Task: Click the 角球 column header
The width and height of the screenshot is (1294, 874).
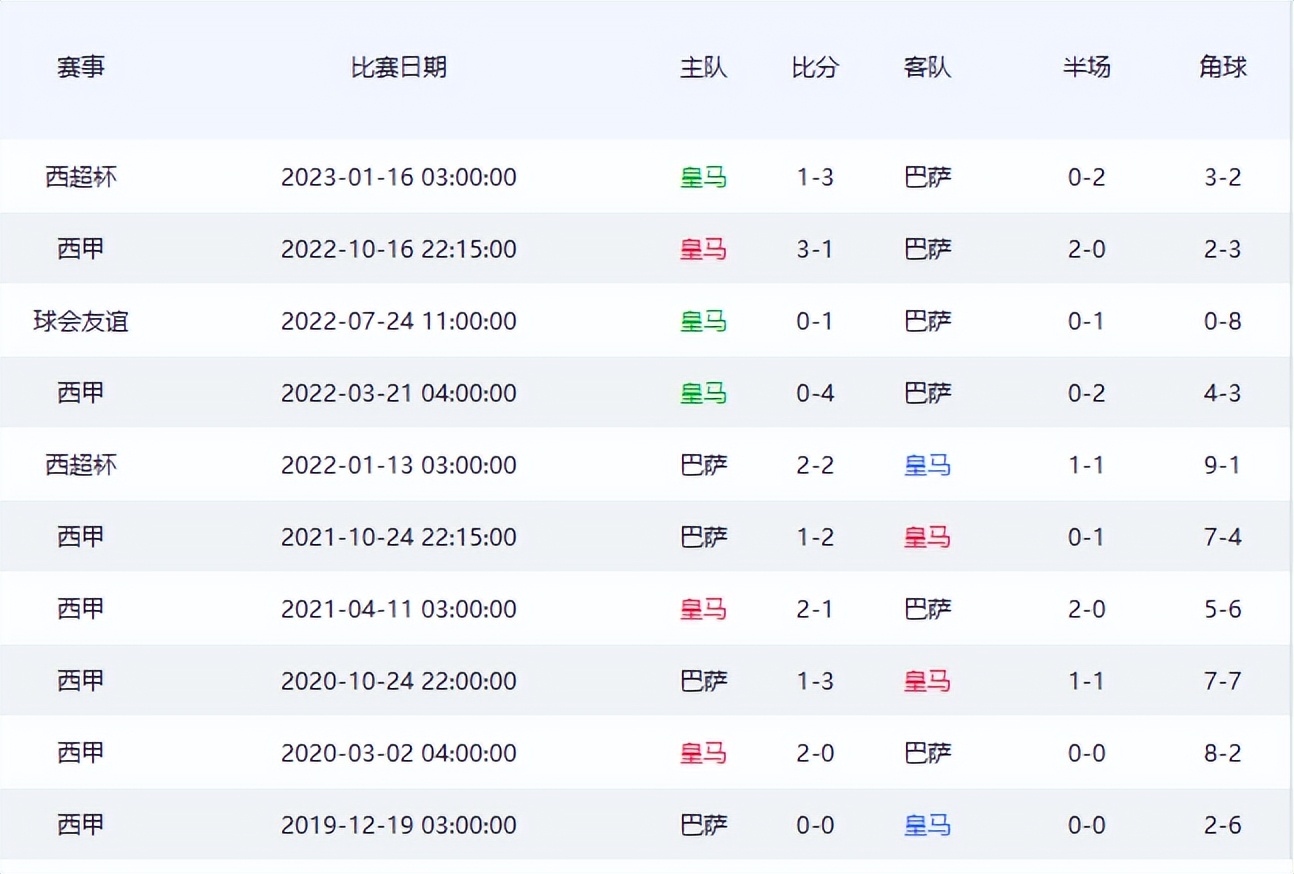Action: point(1222,68)
